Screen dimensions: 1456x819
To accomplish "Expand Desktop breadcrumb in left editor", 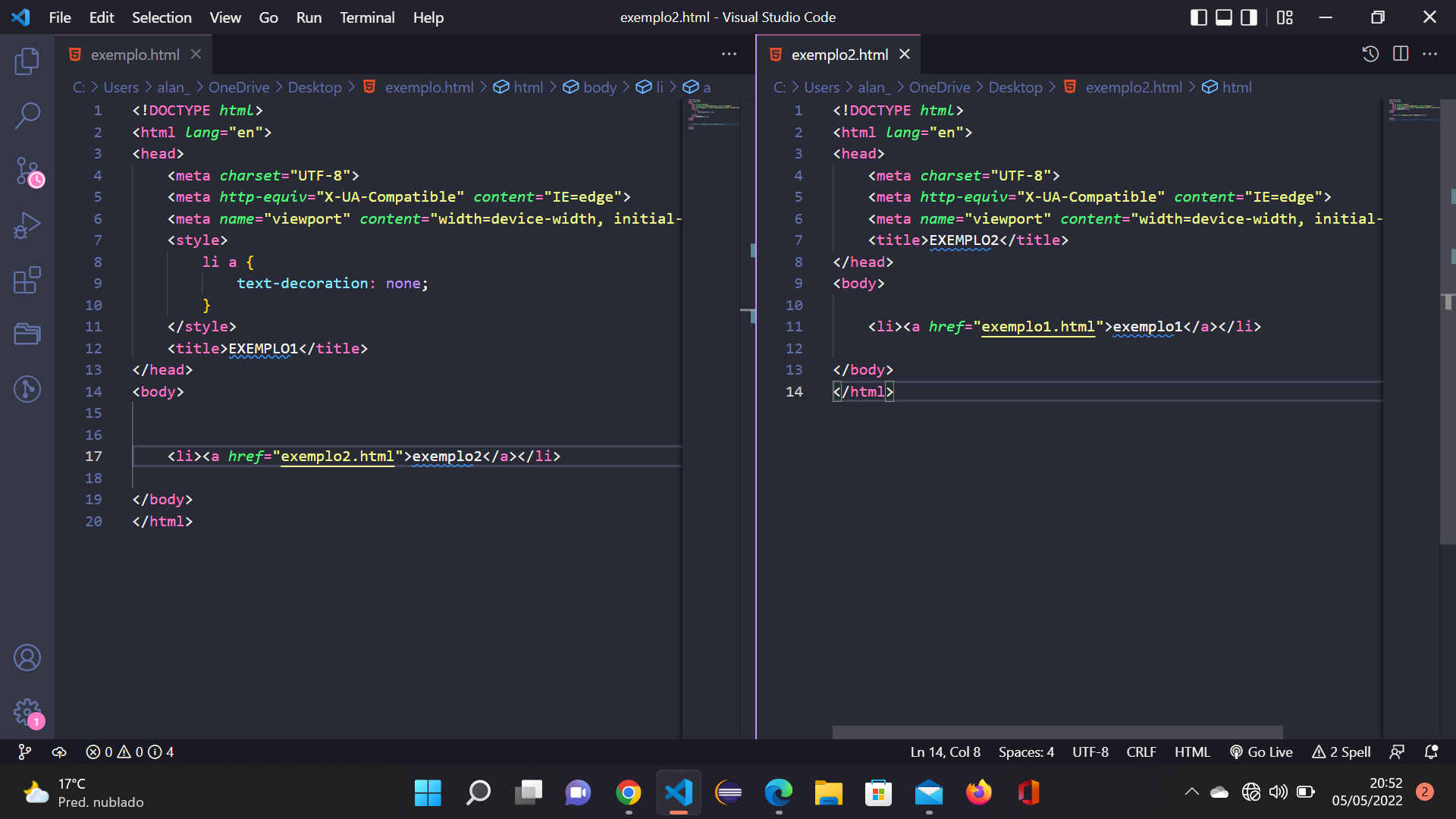I will pyautogui.click(x=315, y=87).
